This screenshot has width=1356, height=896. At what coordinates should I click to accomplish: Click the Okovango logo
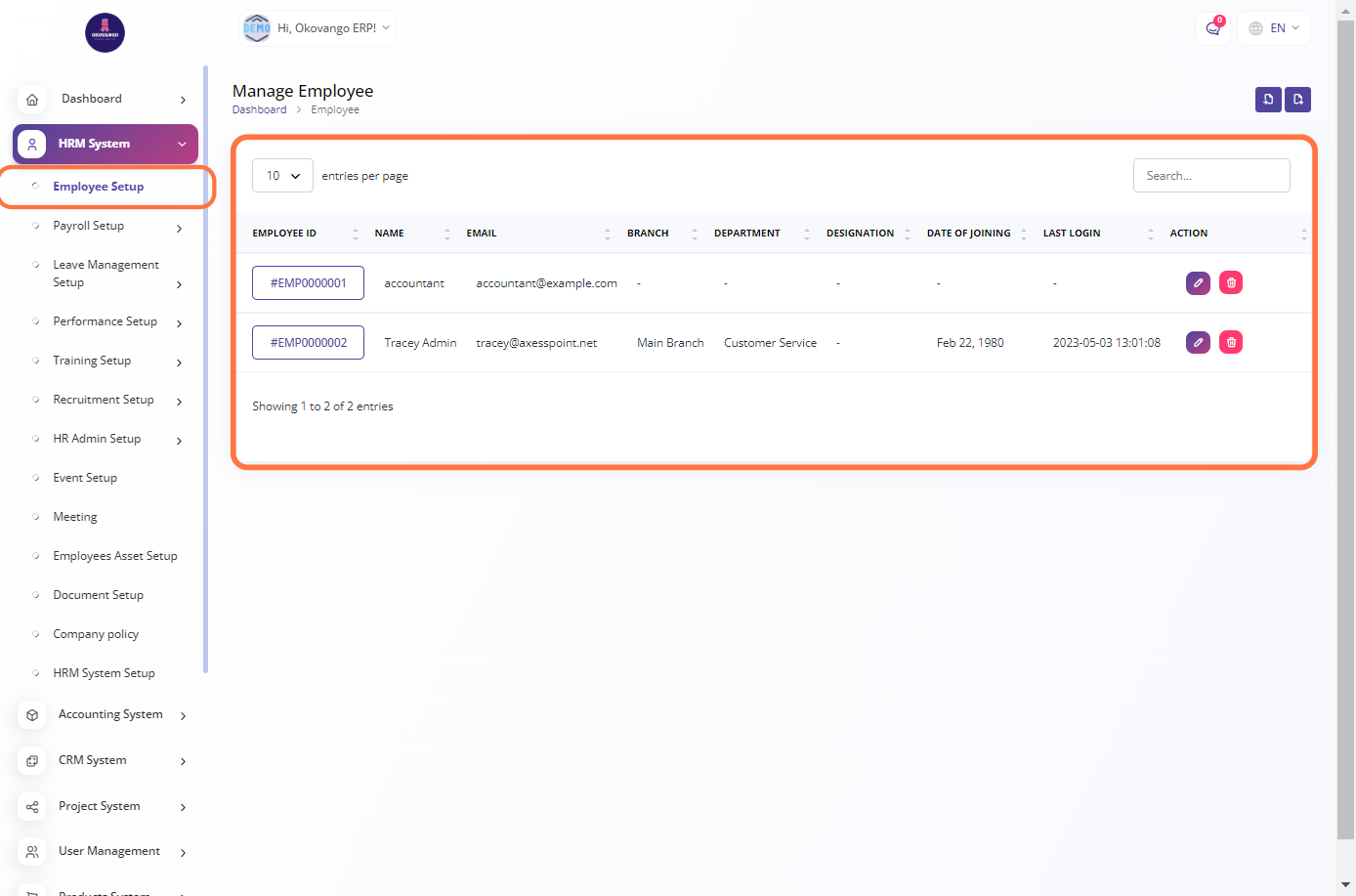pos(105,33)
